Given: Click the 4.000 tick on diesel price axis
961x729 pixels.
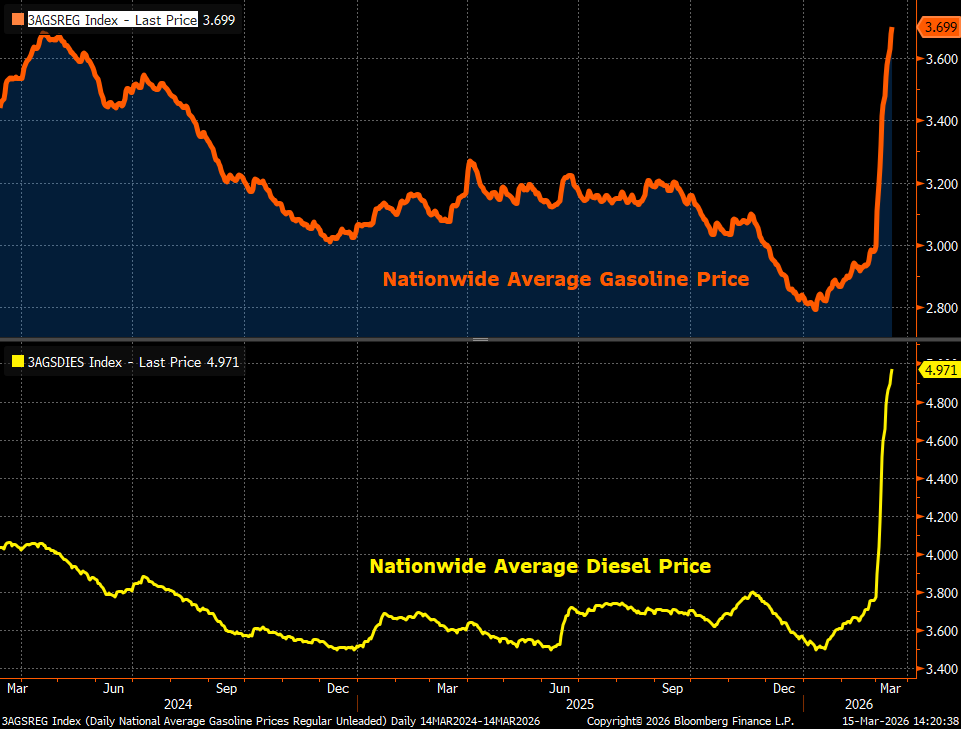Looking at the screenshot, I should pos(941,555).
